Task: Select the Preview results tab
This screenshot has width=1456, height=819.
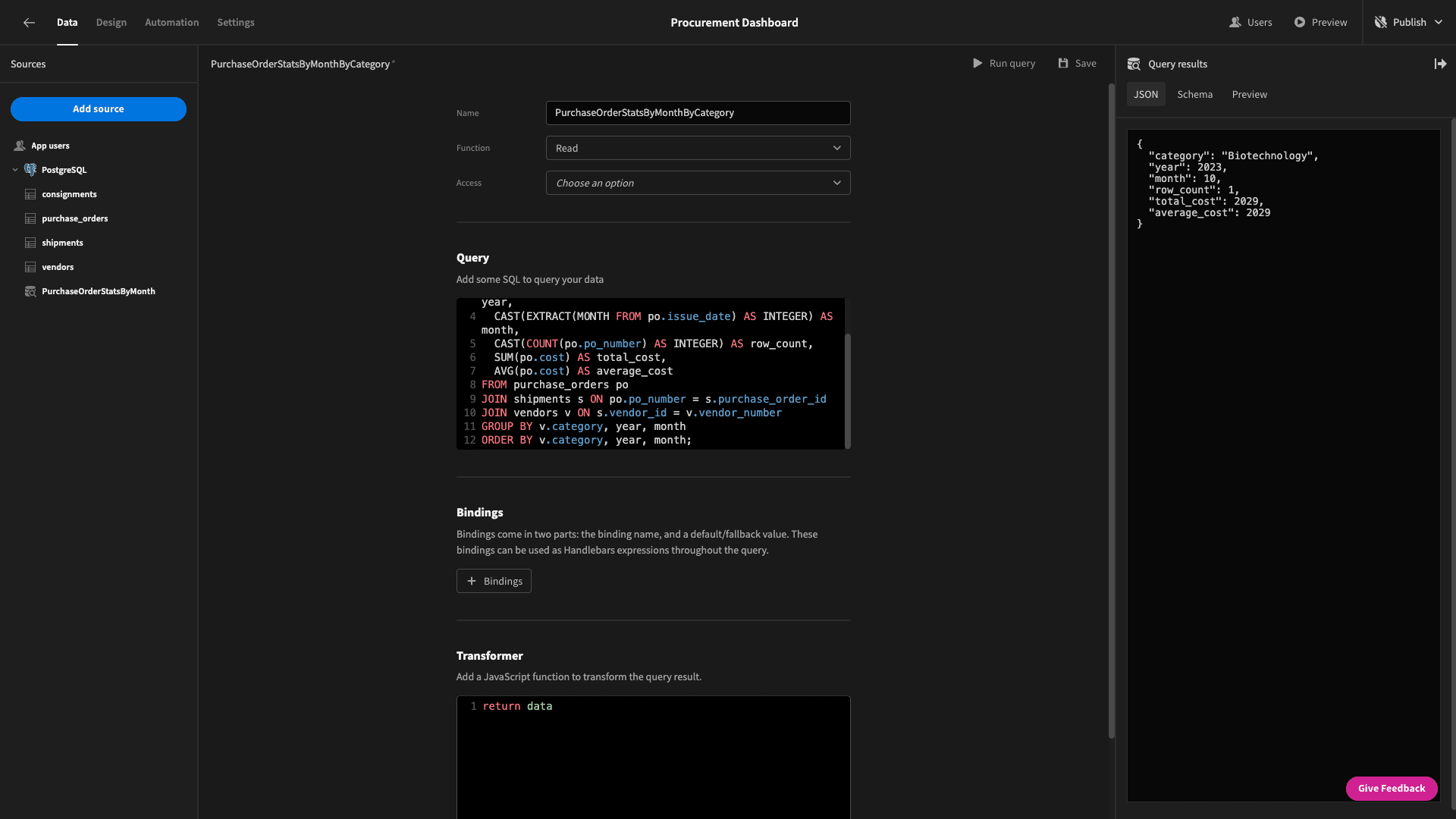Action: point(1250,94)
